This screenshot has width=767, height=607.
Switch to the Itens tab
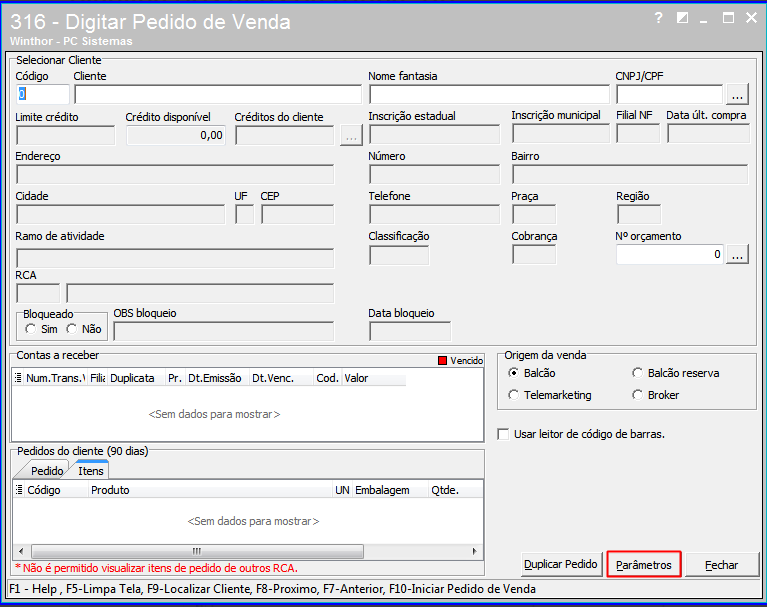pos(90,470)
